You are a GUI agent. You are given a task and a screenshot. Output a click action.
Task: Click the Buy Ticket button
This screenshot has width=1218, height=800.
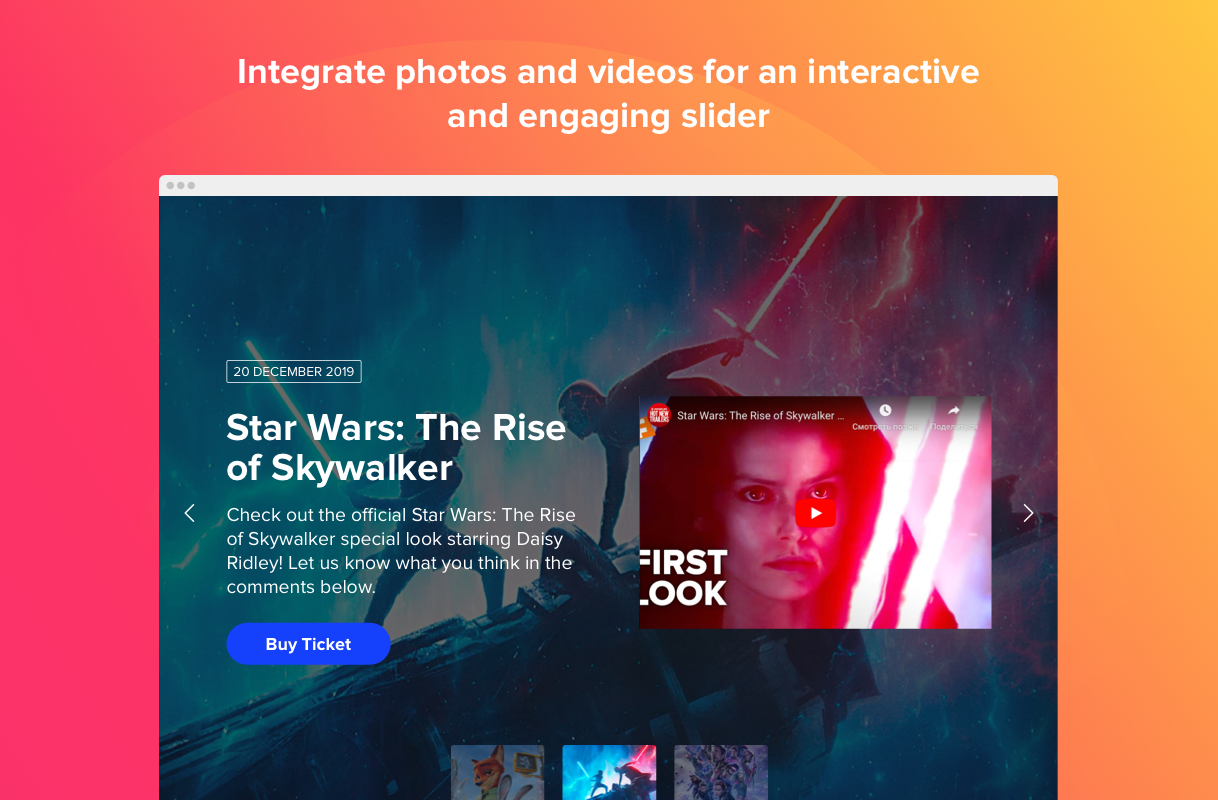(x=308, y=644)
